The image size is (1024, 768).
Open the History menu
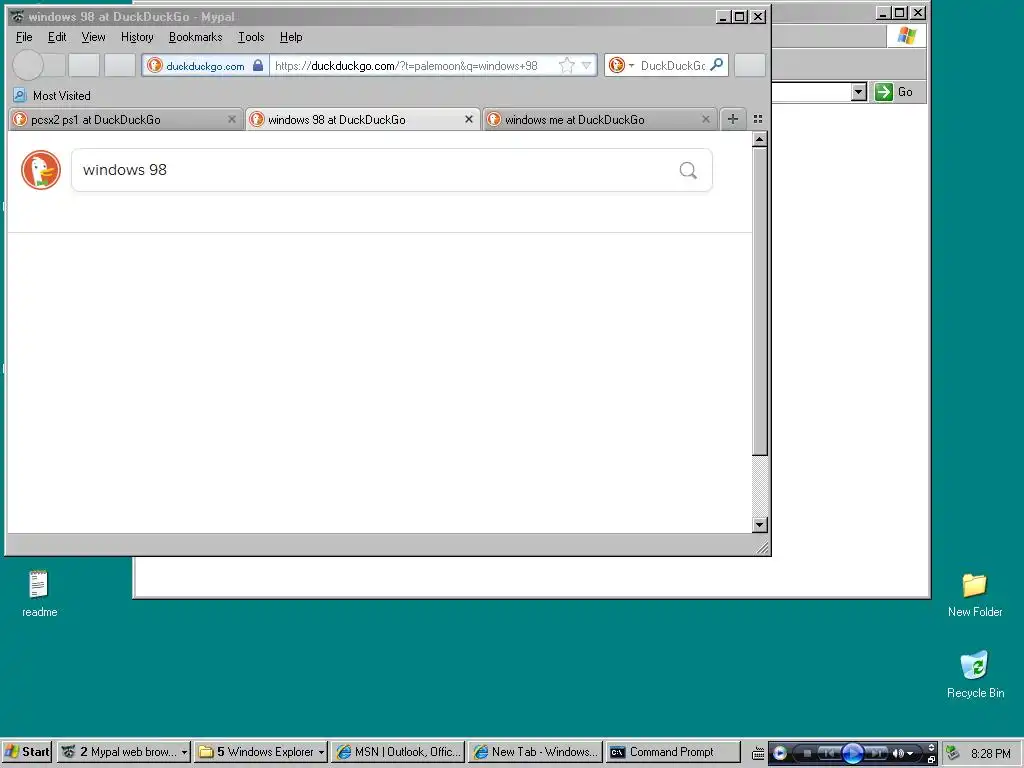(137, 37)
